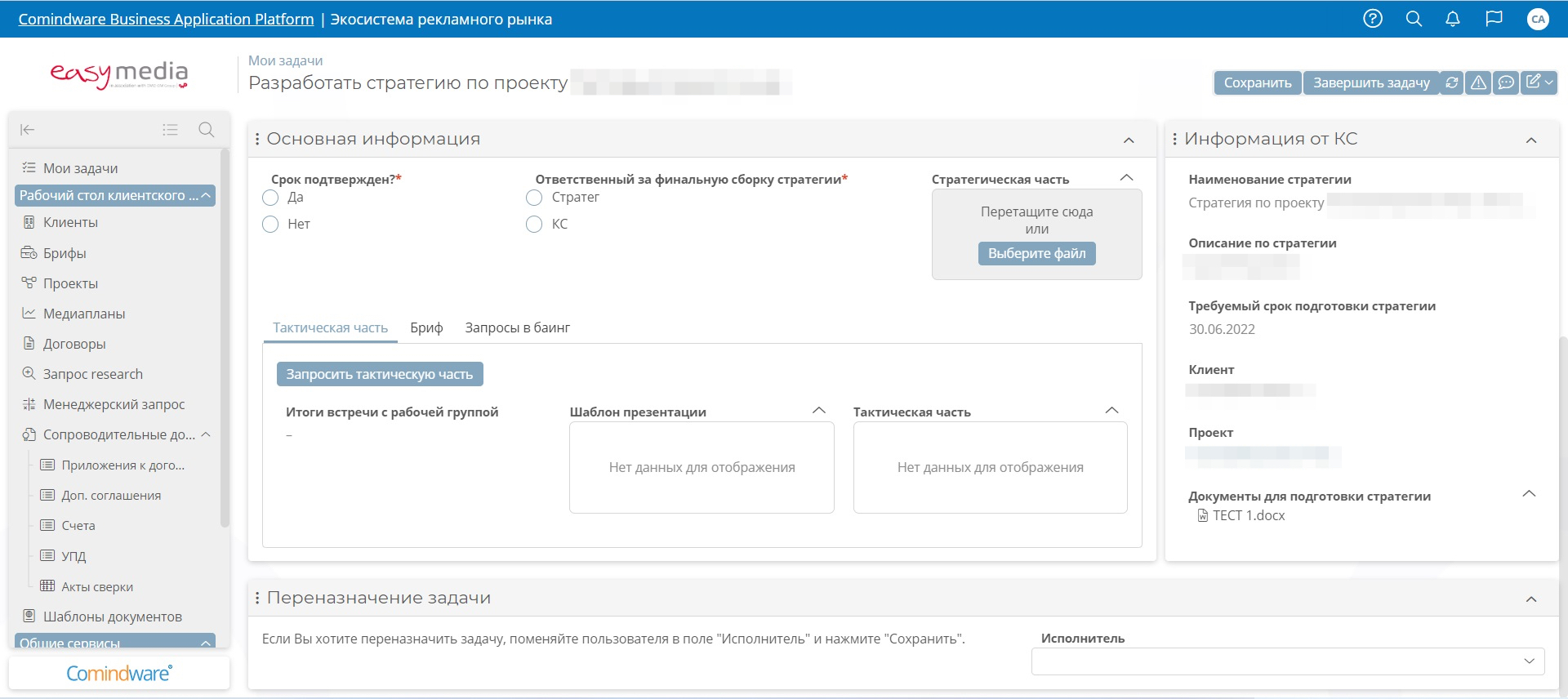Open the comments speech bubble icon
The height and width of the screenshot is (699, 1568).
1506,82
